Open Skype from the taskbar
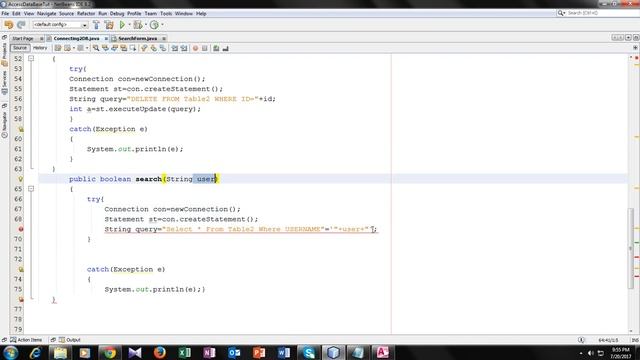This screenshot has width=640, height=360. (x=309, y=352)
